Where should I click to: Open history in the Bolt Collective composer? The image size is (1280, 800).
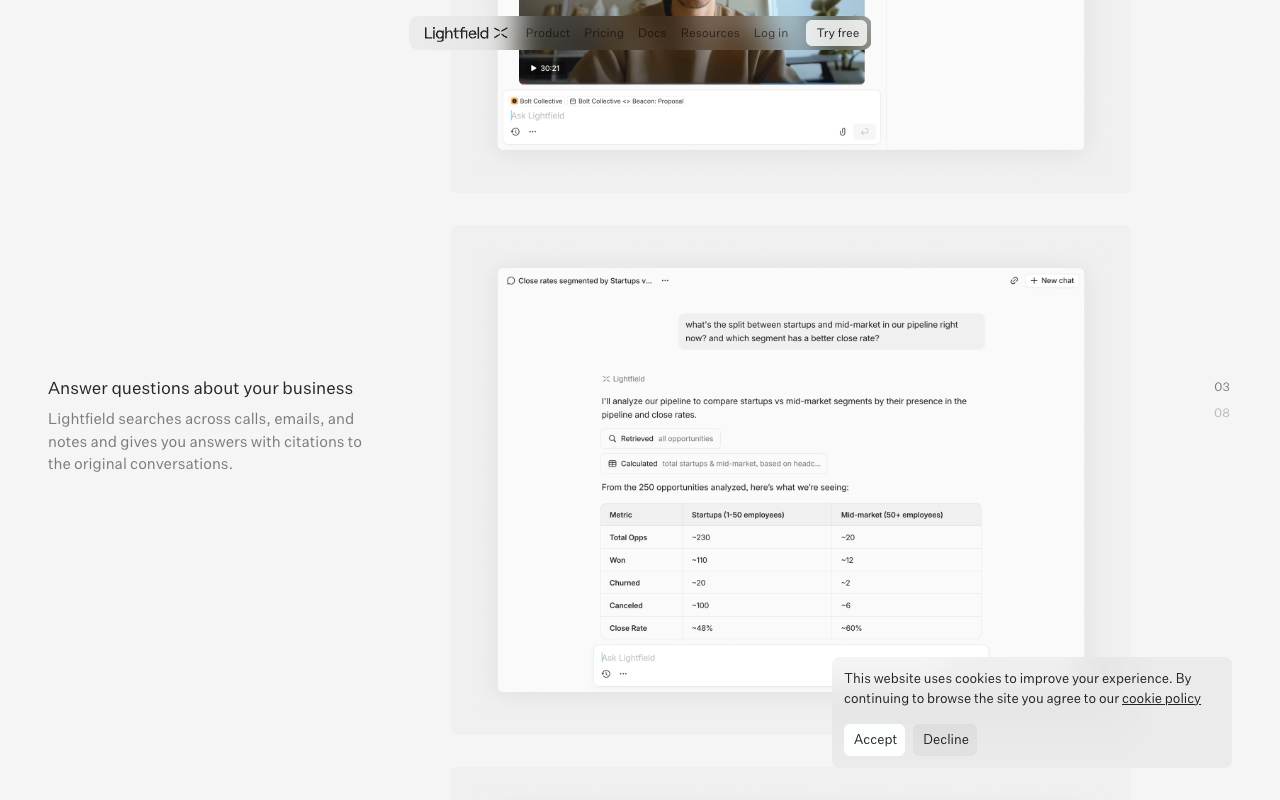[x=516, y=132]
